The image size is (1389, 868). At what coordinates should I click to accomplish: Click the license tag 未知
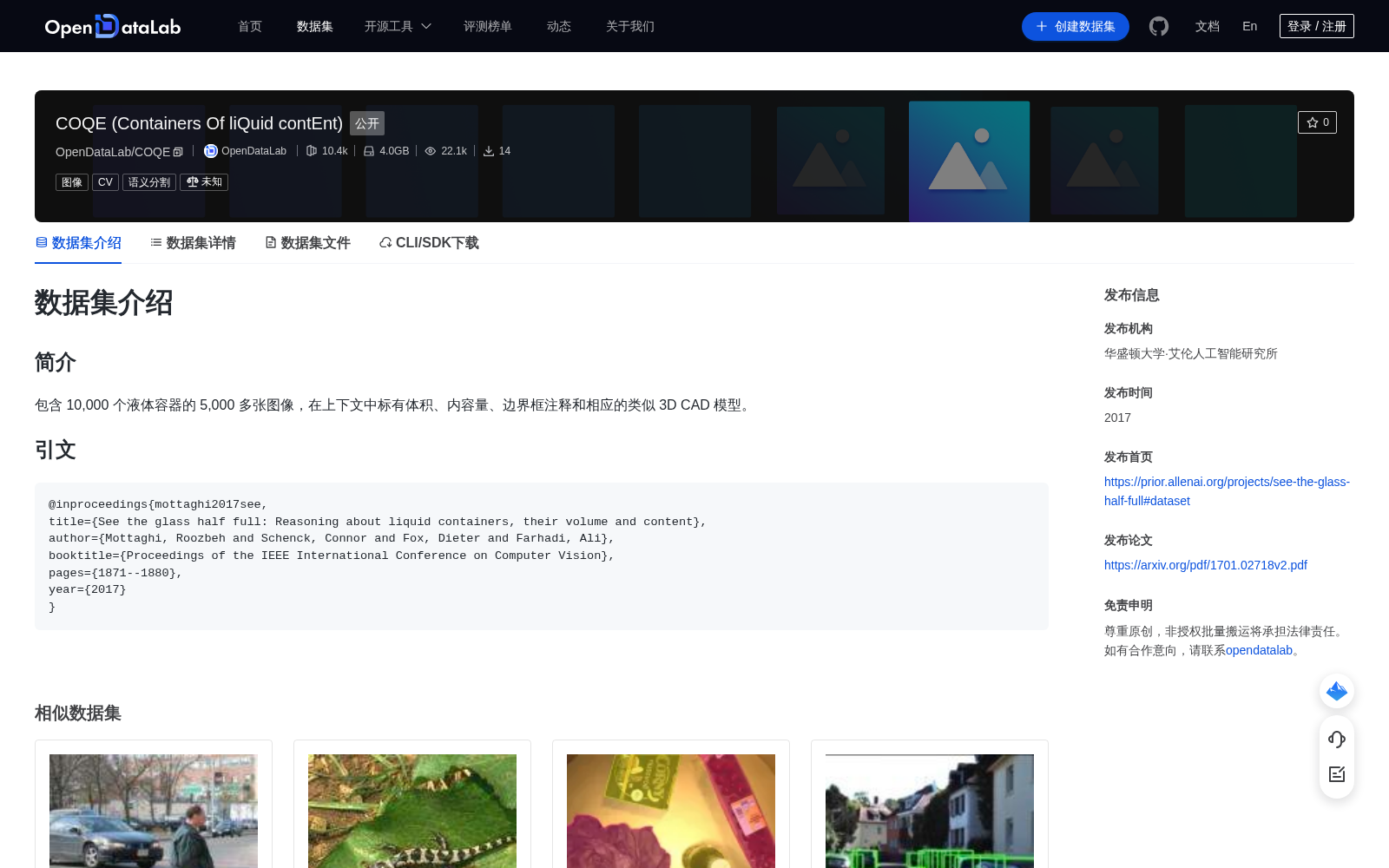(204, 182)
